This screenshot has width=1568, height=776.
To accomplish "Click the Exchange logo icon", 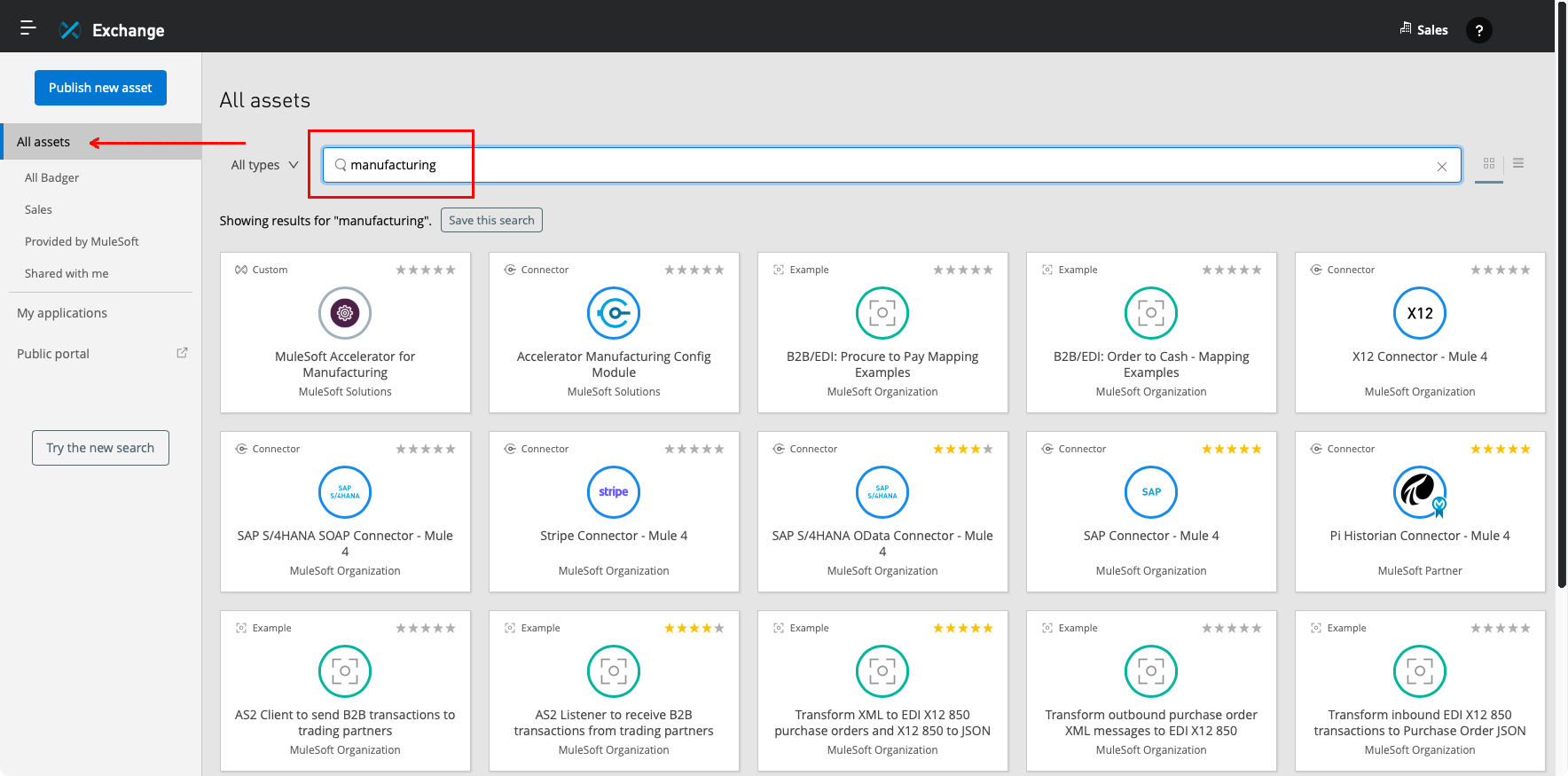I will [69, 30].
